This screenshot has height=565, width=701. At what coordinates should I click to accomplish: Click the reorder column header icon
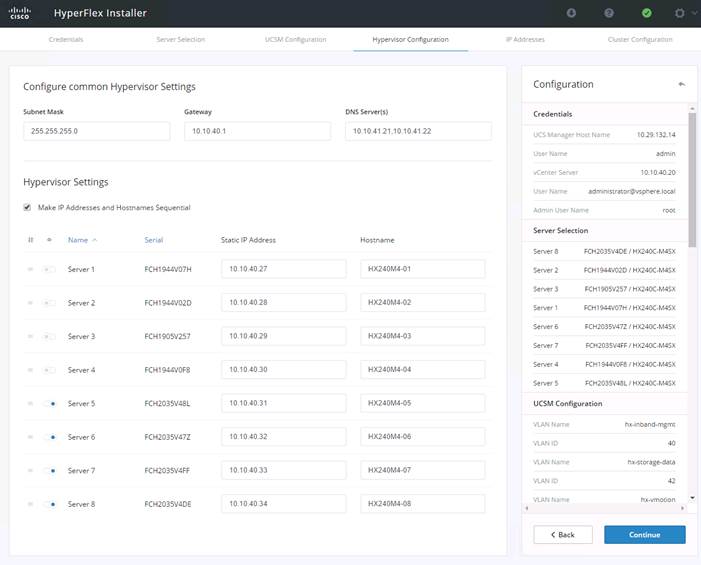tap(30, 240)
